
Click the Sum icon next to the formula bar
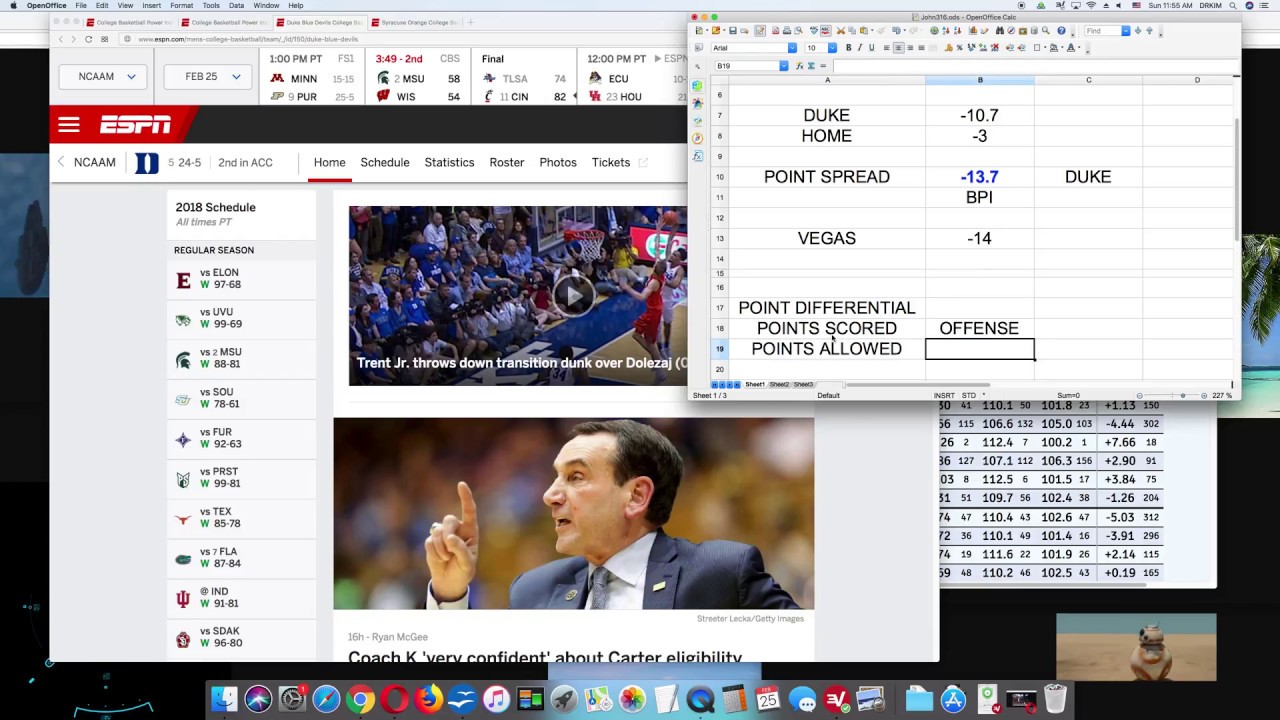(x=811, y=66)
